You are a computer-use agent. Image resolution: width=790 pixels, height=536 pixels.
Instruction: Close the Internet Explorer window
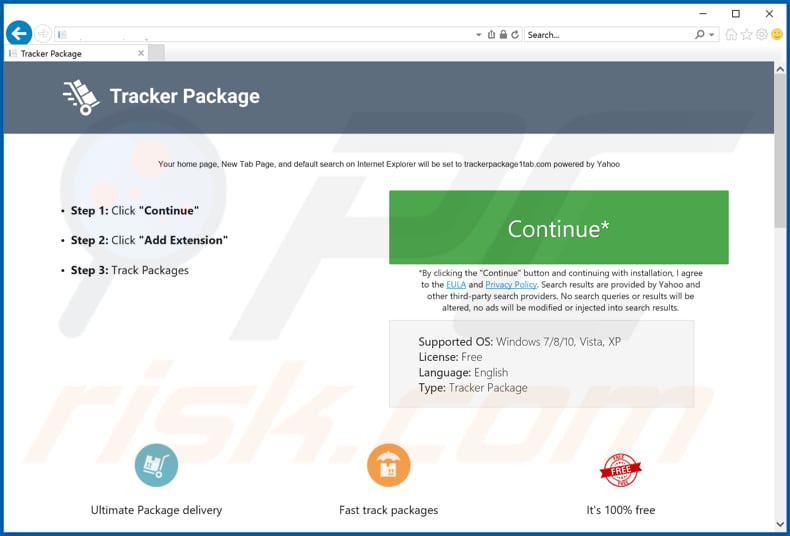pyautogui.click(x=769, y=14)
